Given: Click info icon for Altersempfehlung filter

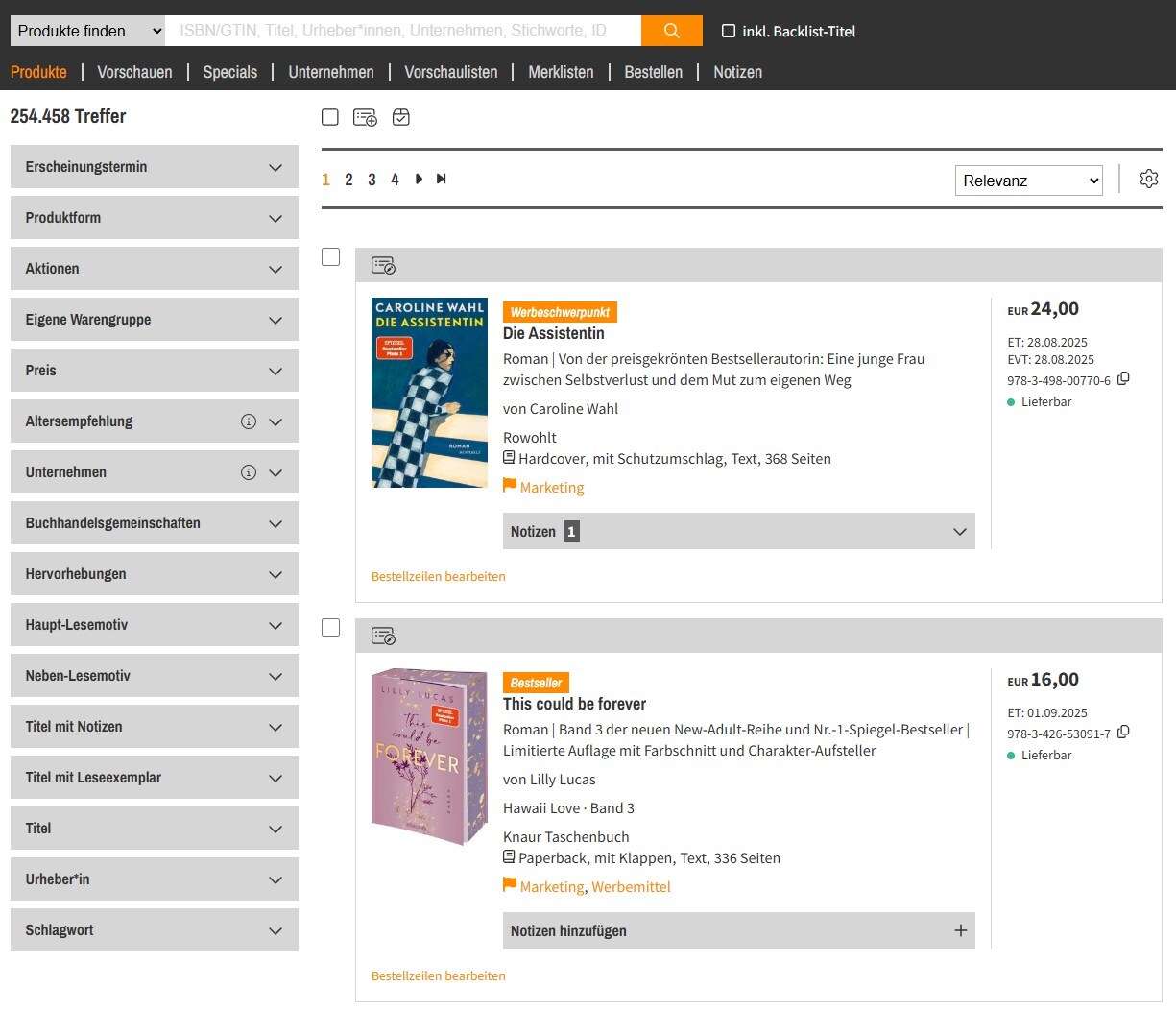Looking at the screenshot, I should point(249,421).
